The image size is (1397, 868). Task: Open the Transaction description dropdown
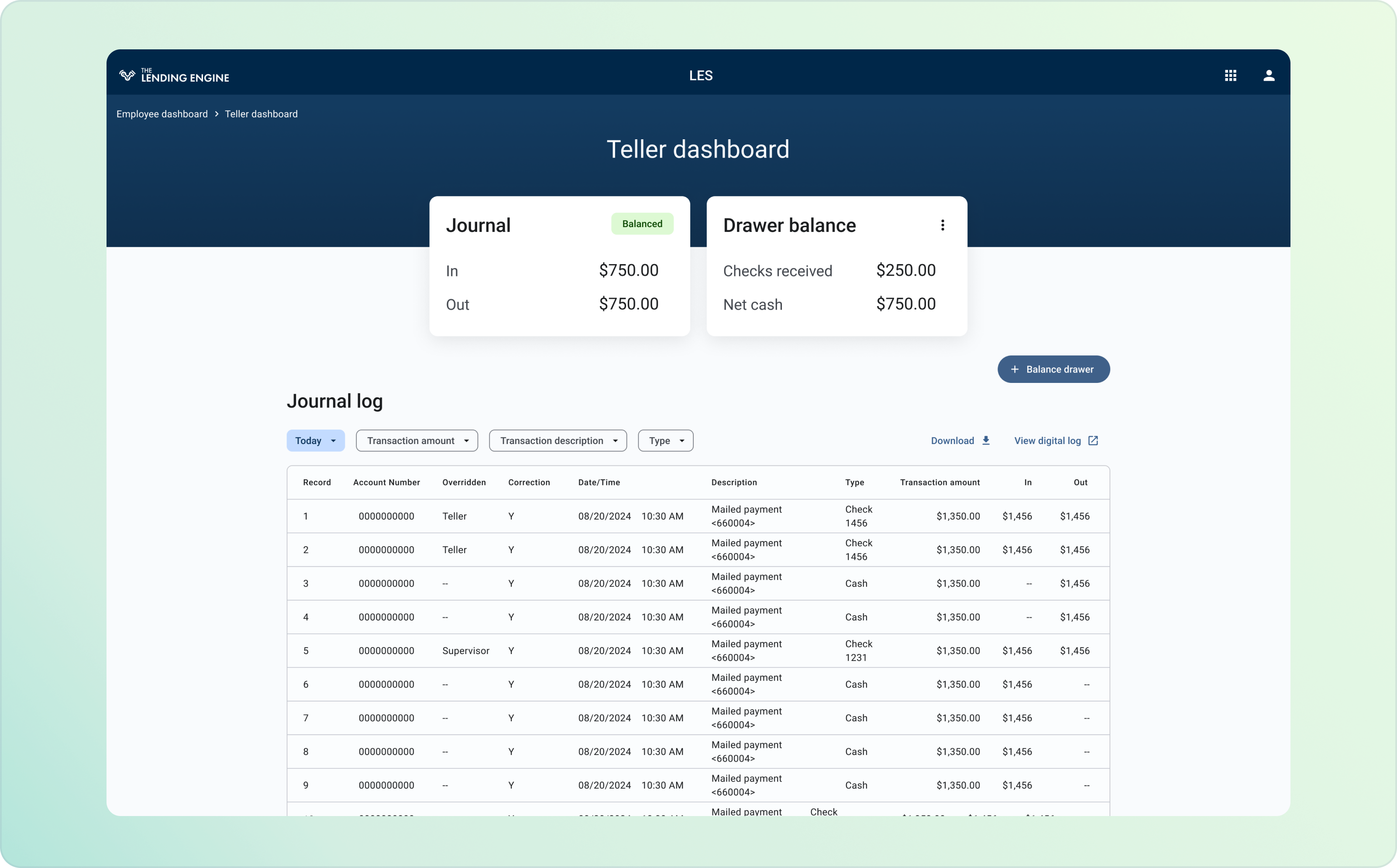click(x=557, y=440)
